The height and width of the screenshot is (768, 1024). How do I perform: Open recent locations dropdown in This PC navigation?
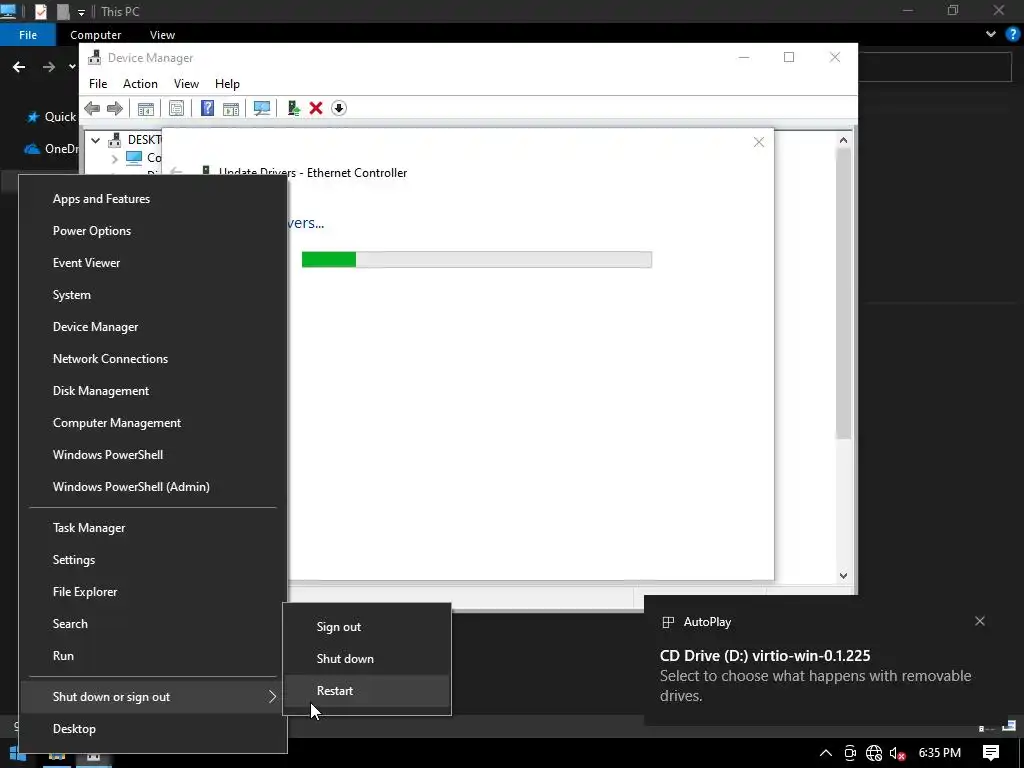click(72, 67)
